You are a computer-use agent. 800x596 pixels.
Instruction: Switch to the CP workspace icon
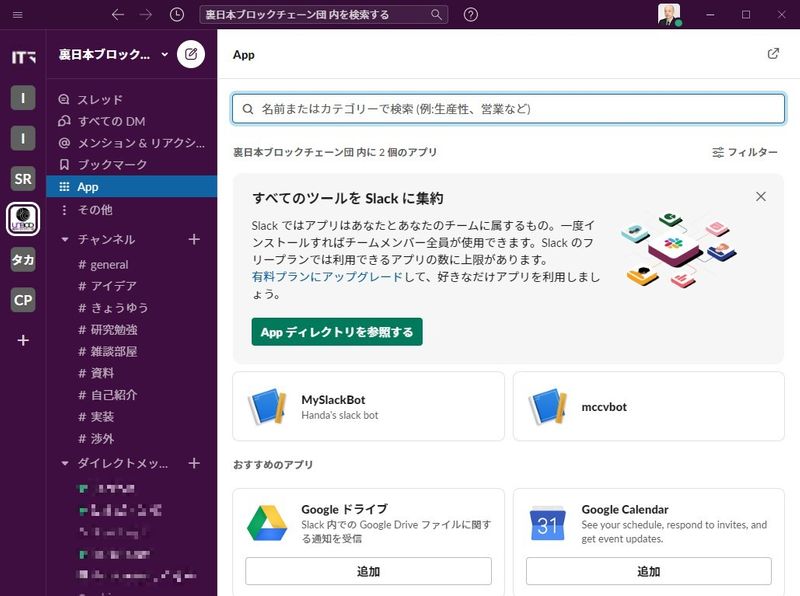coord(23,299)
